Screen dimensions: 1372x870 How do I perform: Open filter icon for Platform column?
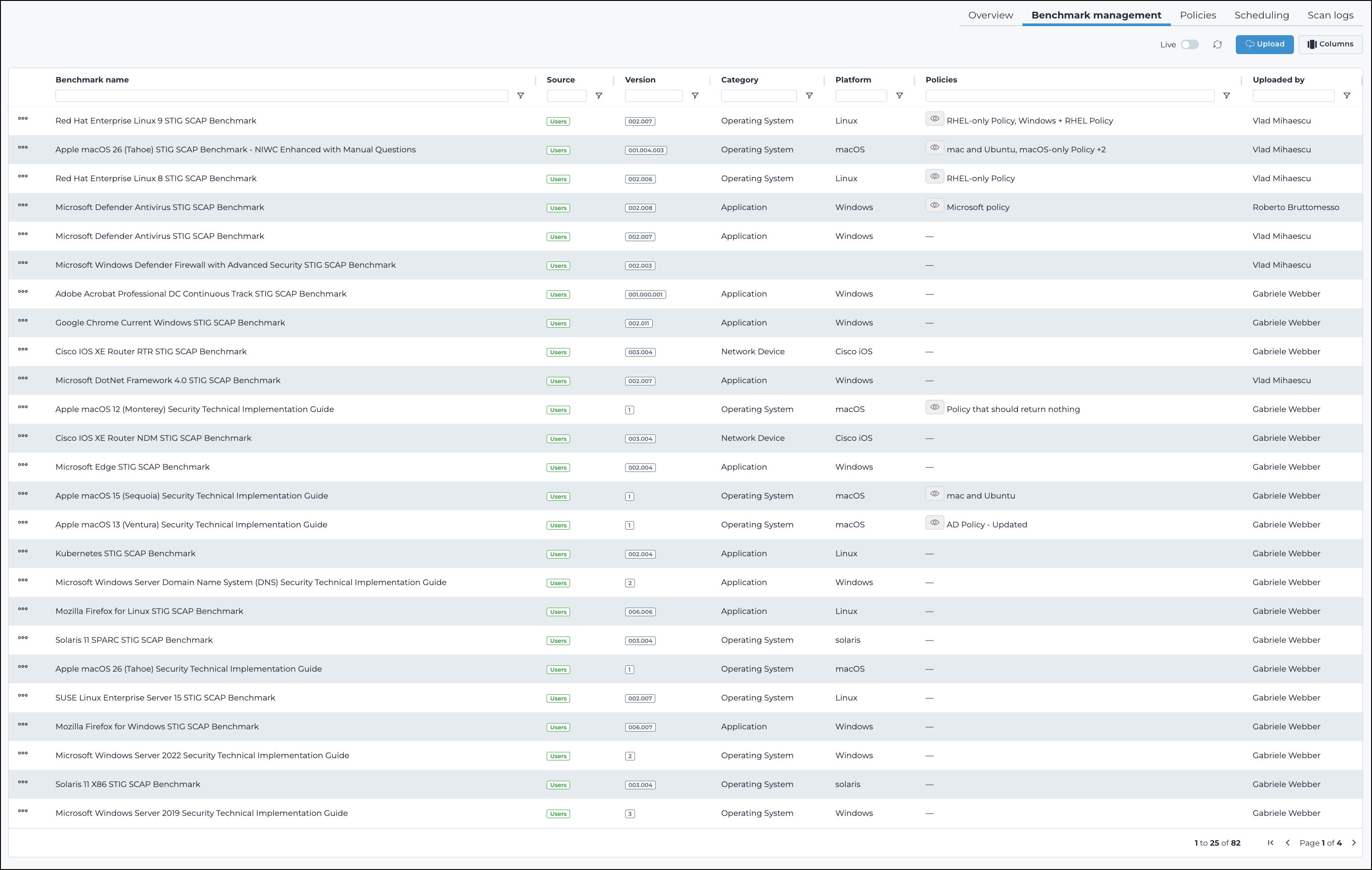899,96
